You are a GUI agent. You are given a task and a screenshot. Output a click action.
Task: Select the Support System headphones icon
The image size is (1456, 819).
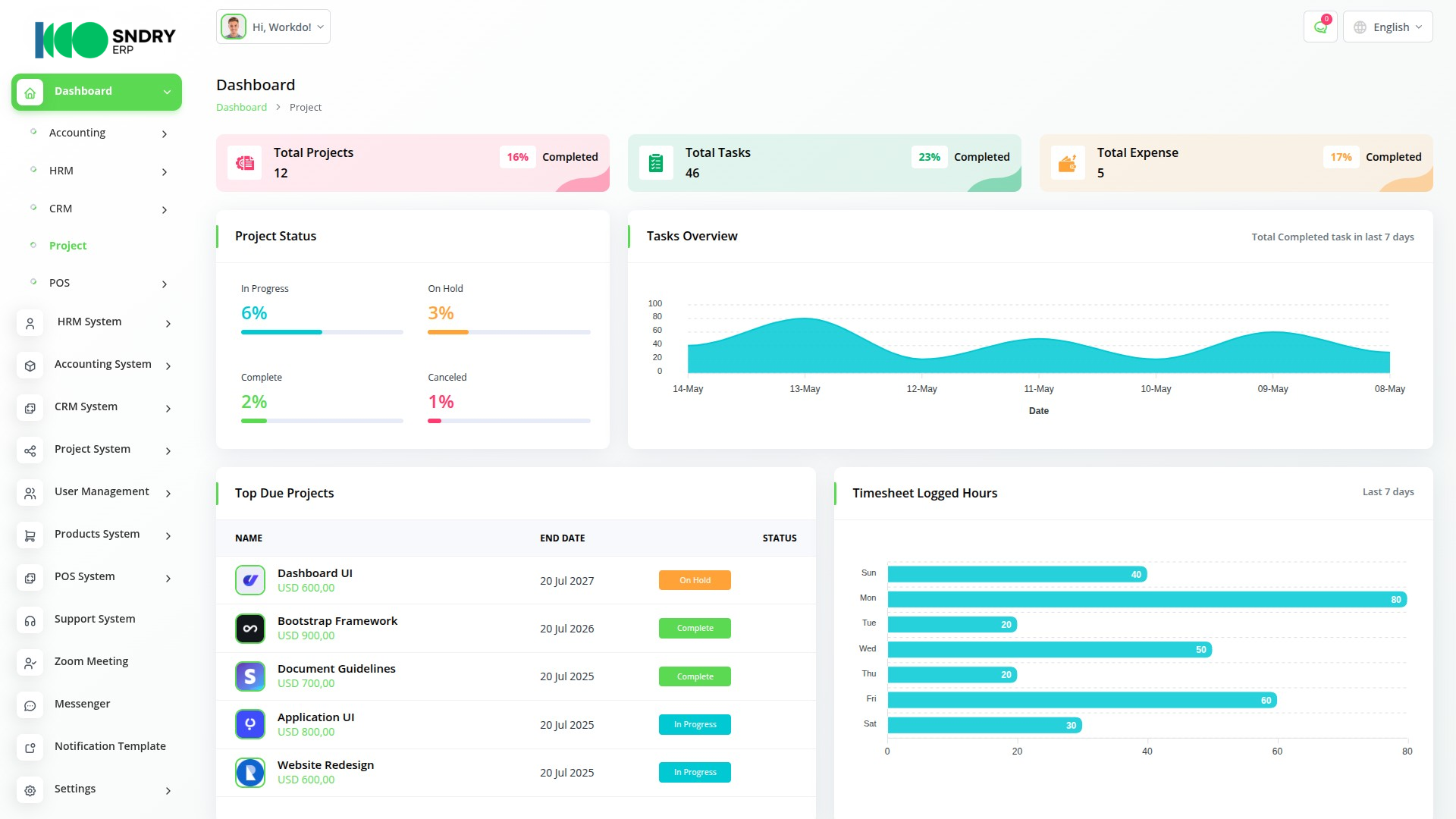tap(30, 620)
